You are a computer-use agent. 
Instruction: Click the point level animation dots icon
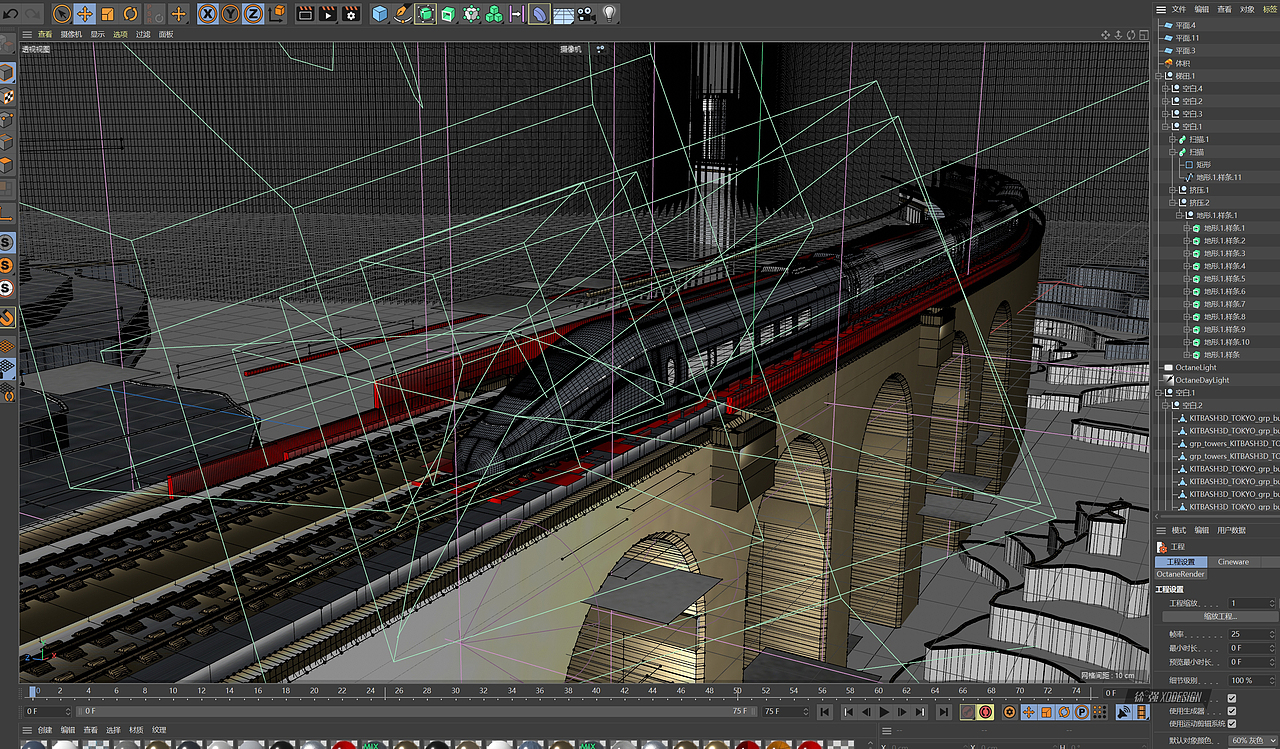[1098, 712]
